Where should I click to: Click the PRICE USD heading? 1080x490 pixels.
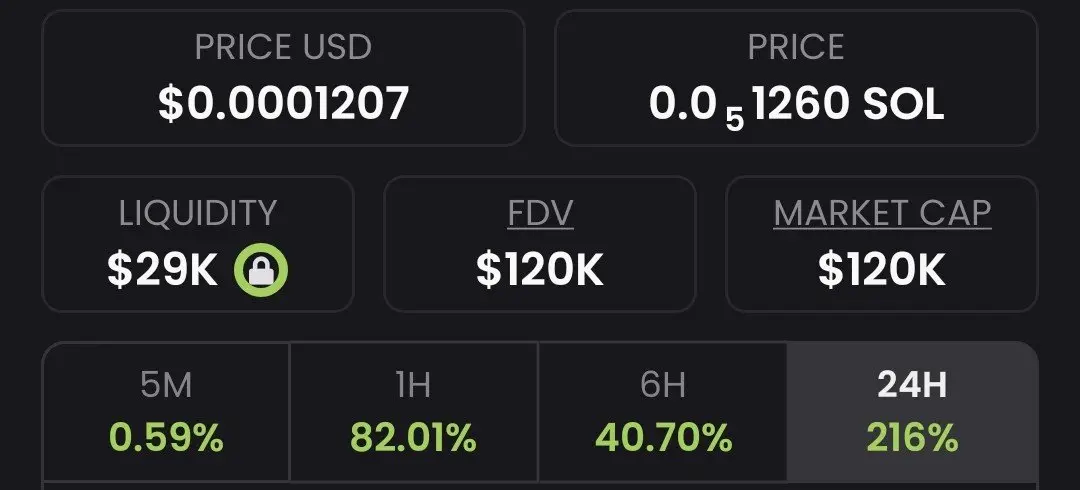click(x=283, y=47)
